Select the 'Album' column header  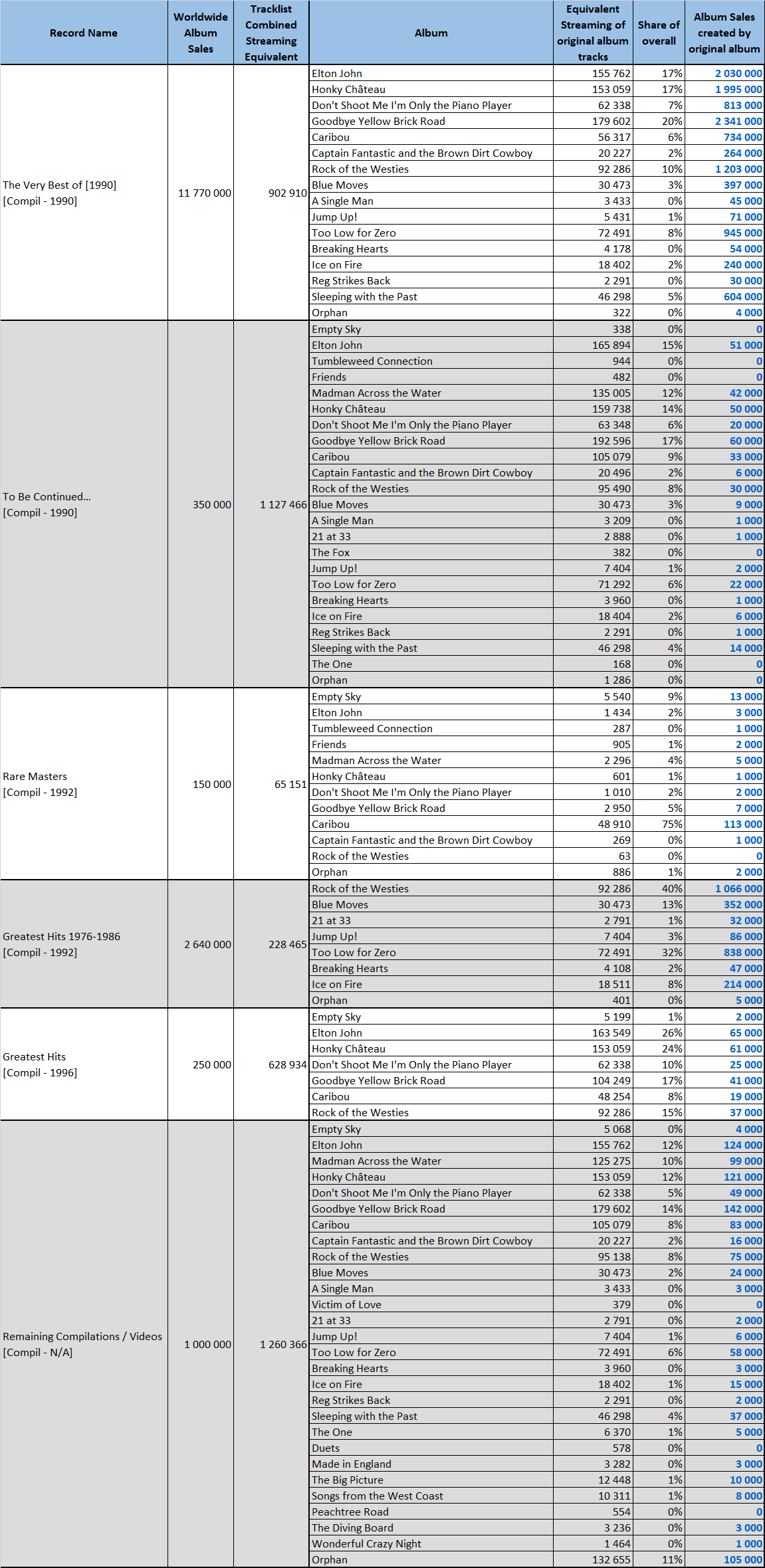(x=431, y=33)
